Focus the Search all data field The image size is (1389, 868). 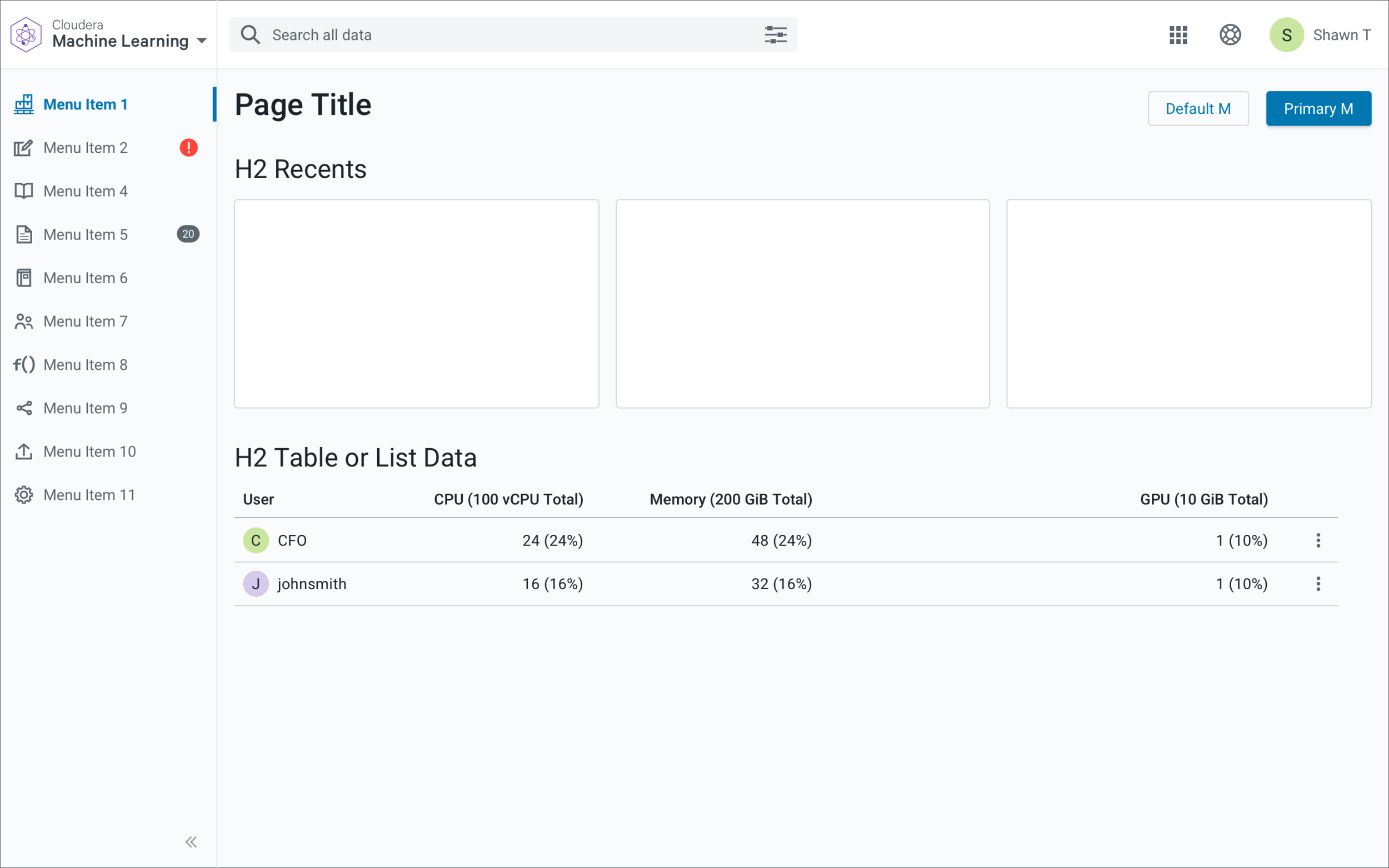point(513,34)
